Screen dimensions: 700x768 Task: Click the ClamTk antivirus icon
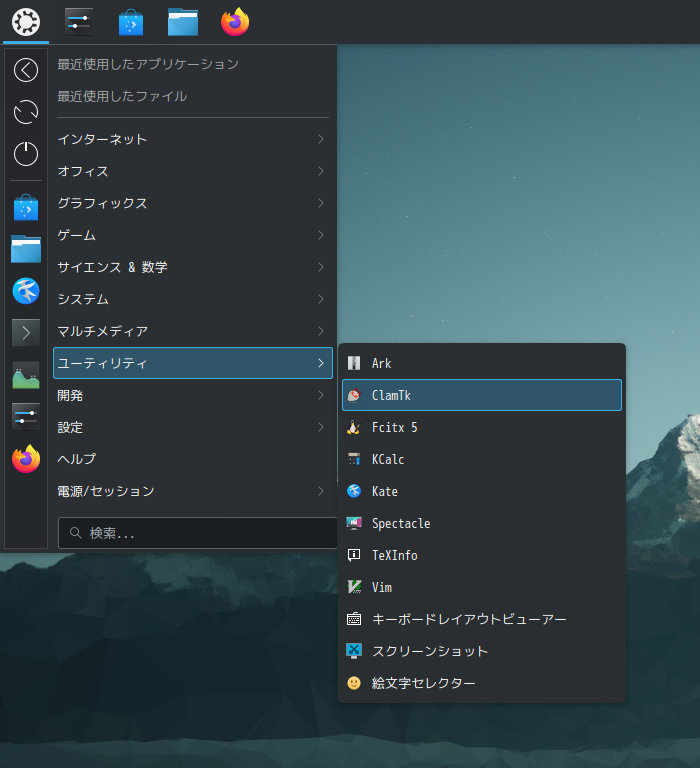coord(354,395)
